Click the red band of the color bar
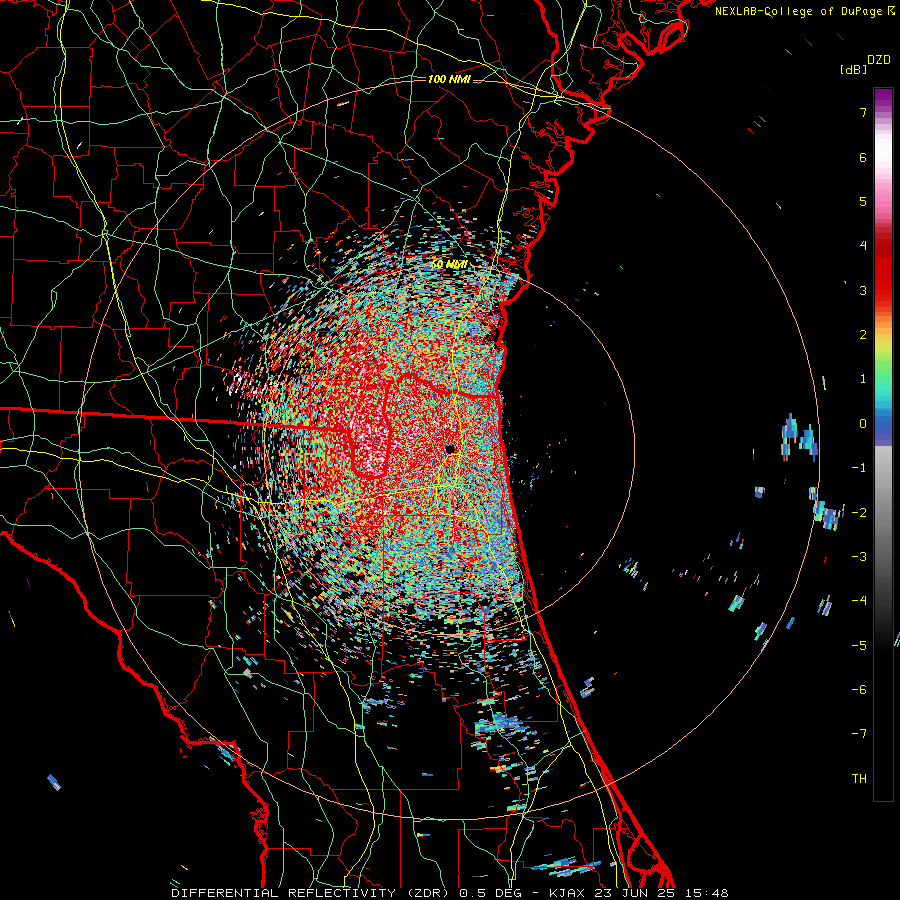 883,270
